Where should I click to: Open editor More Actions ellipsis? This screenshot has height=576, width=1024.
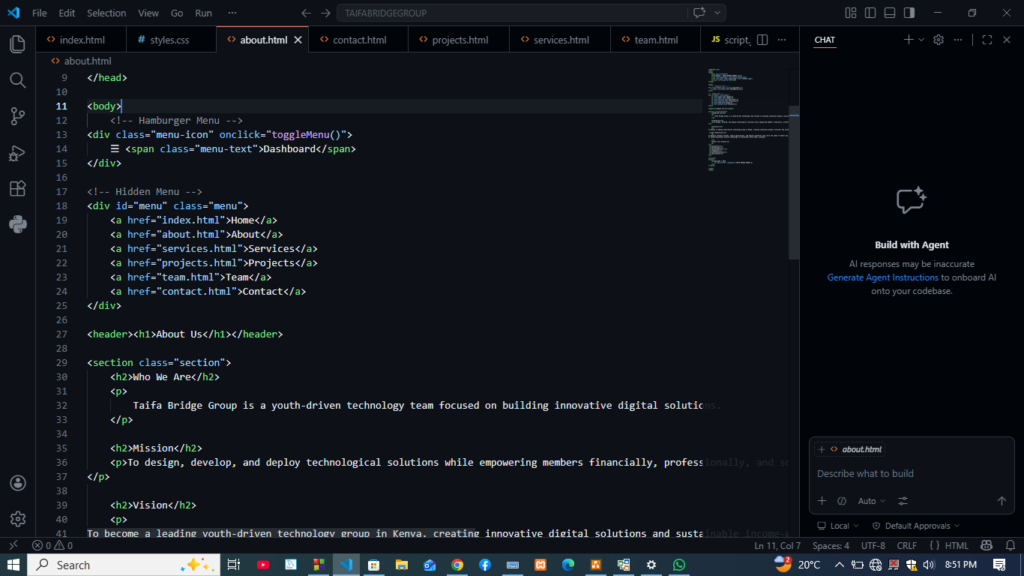(x=782, y=40)
